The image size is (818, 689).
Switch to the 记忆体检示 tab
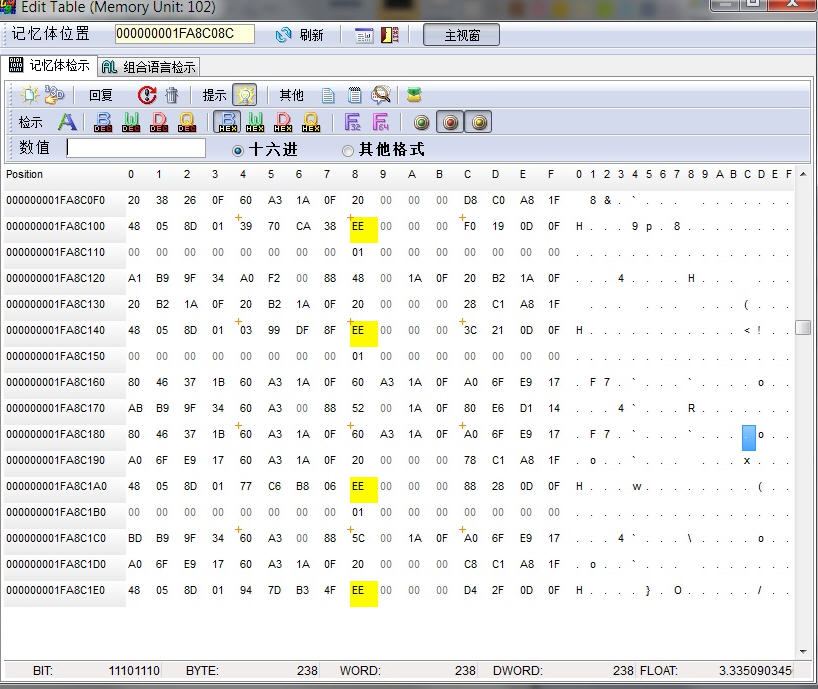point(50,66)
